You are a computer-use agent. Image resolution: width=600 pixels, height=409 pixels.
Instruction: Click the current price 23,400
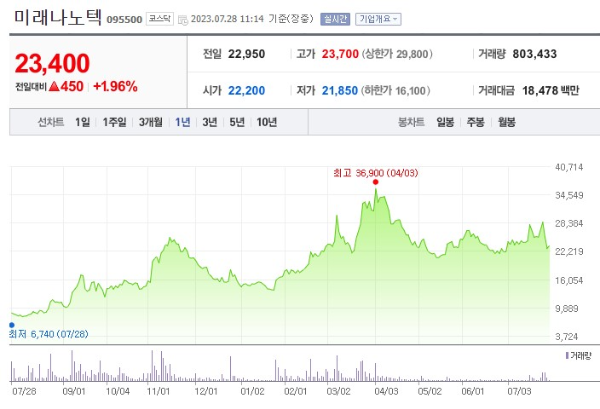(52, 64)
